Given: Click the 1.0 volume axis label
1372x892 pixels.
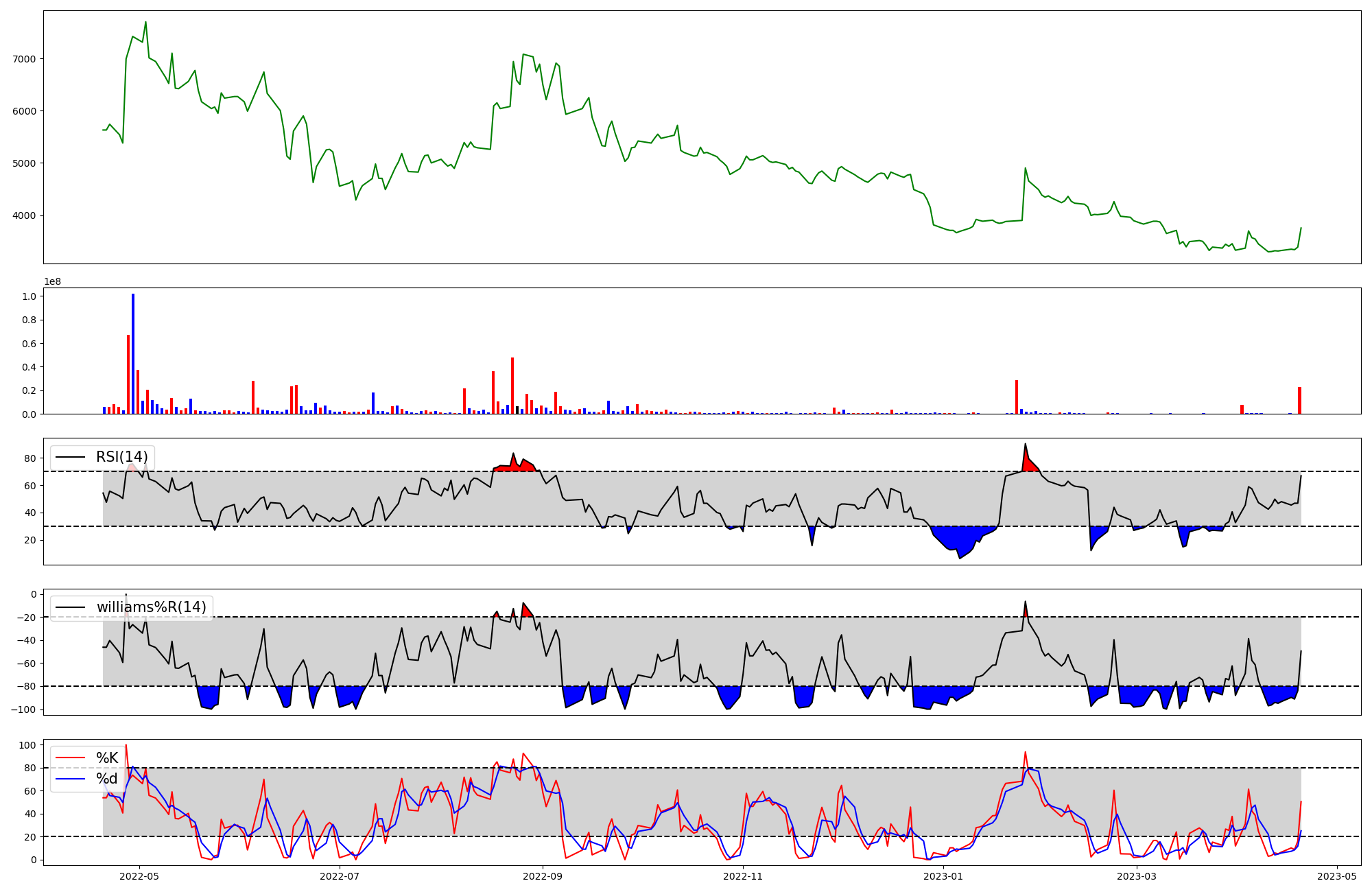Looking at the screenshot, I should pyautogui.click(x=29, y=296).
